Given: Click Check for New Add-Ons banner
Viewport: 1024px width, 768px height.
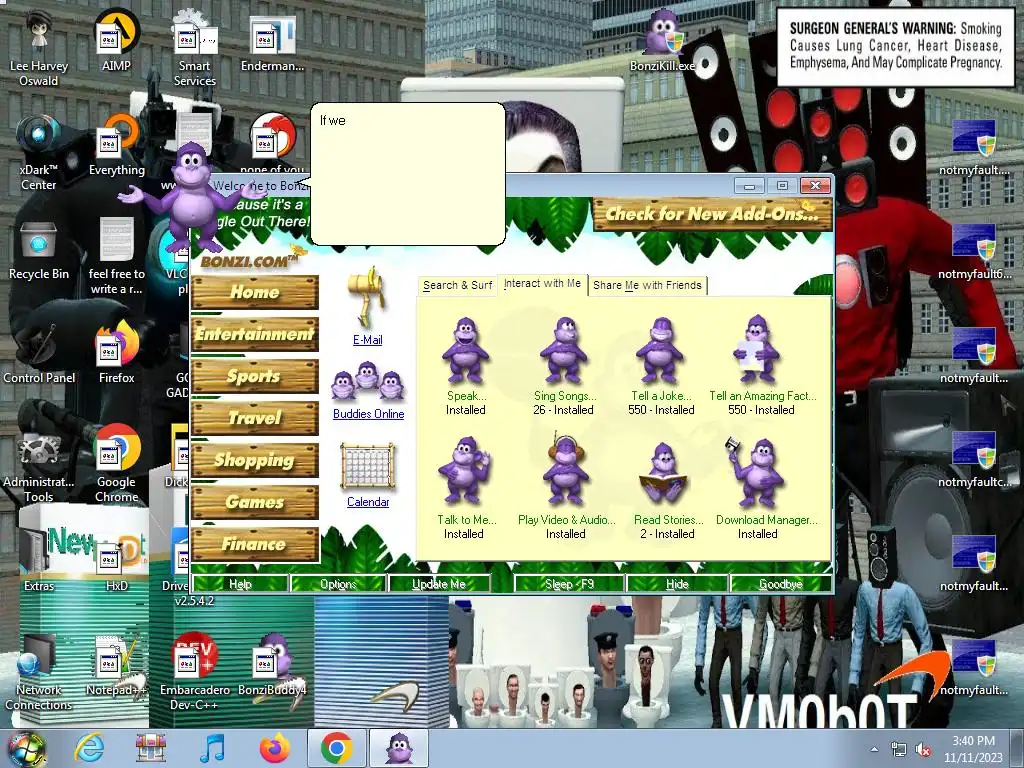Looking at the screenshot, I should point(712,214).
